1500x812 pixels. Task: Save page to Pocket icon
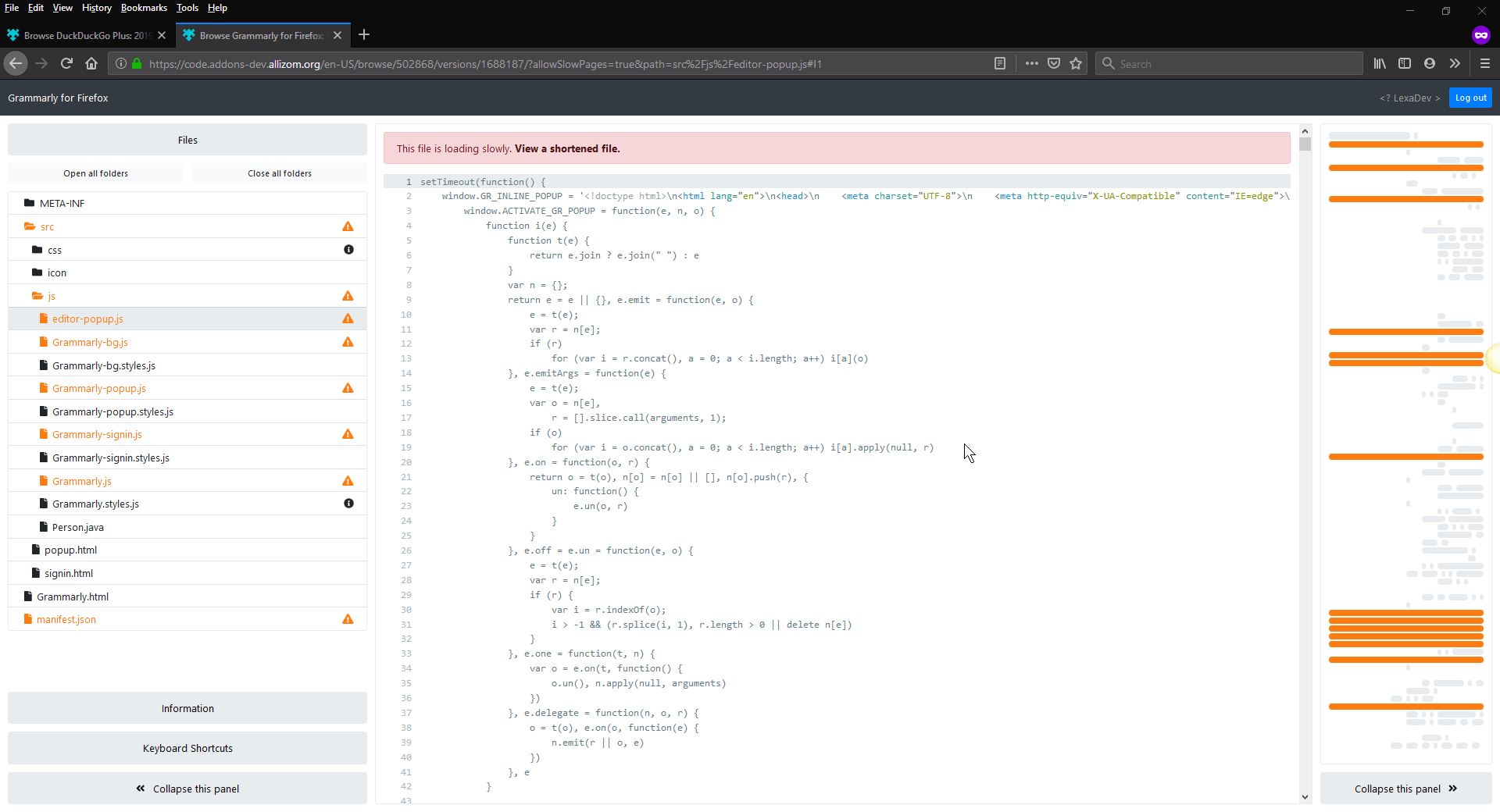tap(1054, 64)
